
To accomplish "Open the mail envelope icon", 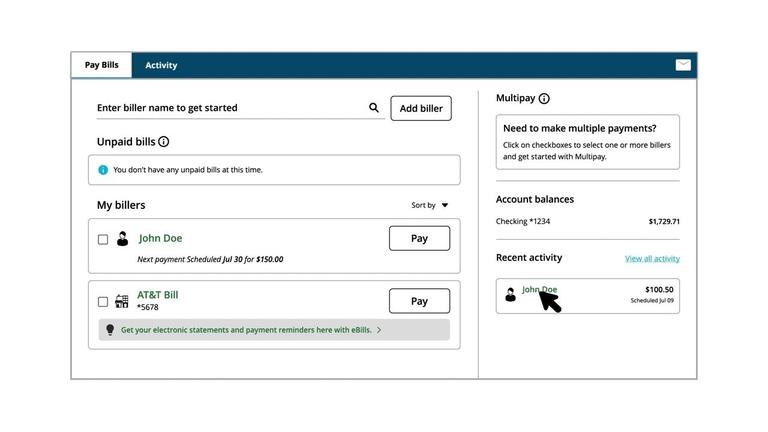I will coord(683,65).
